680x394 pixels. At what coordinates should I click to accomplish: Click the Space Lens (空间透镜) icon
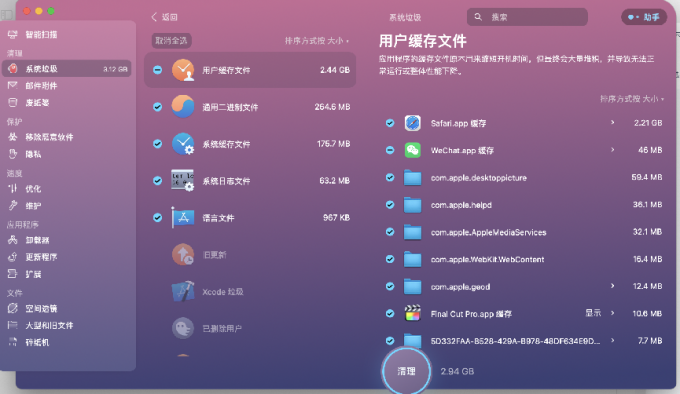(x=13, y=308)
